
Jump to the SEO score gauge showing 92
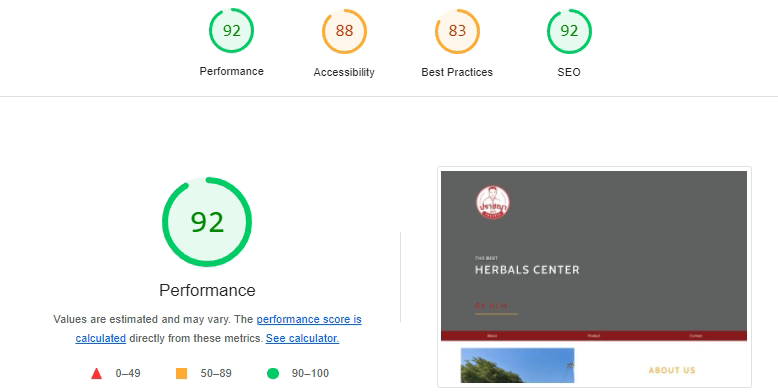pyautogui.click(x=569, y=31)
